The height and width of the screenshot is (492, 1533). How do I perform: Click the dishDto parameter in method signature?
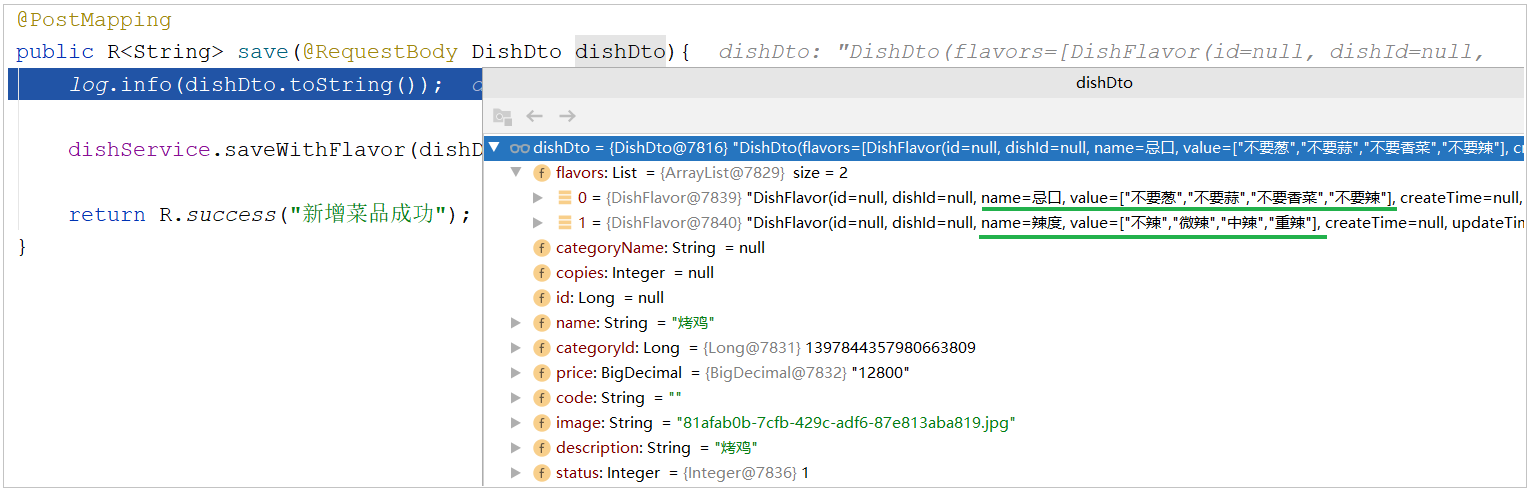pyautogui.click(x=620, y=52)
